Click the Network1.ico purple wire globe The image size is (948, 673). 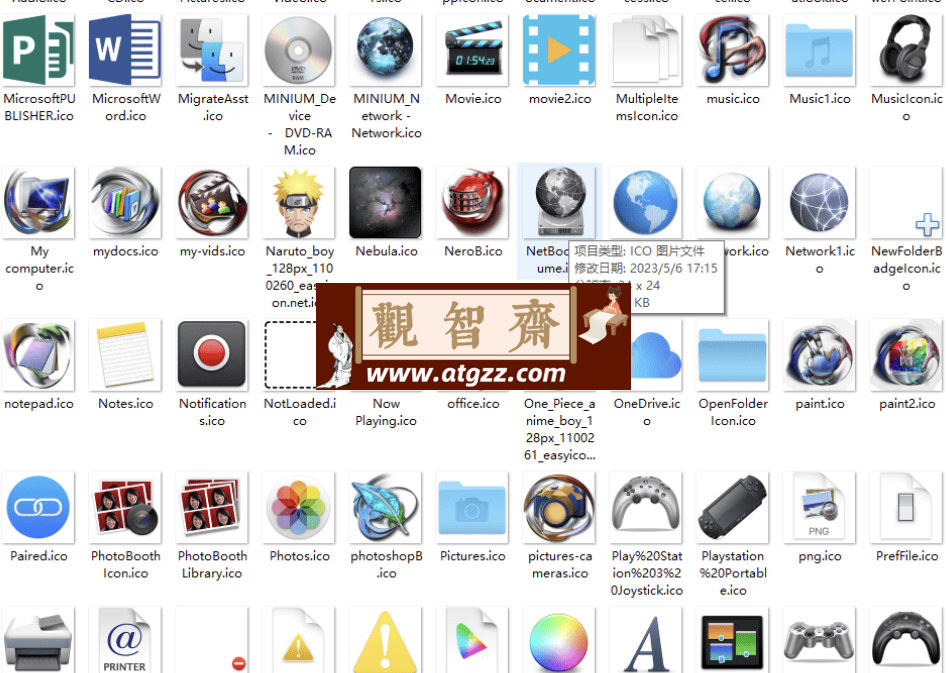819,203
